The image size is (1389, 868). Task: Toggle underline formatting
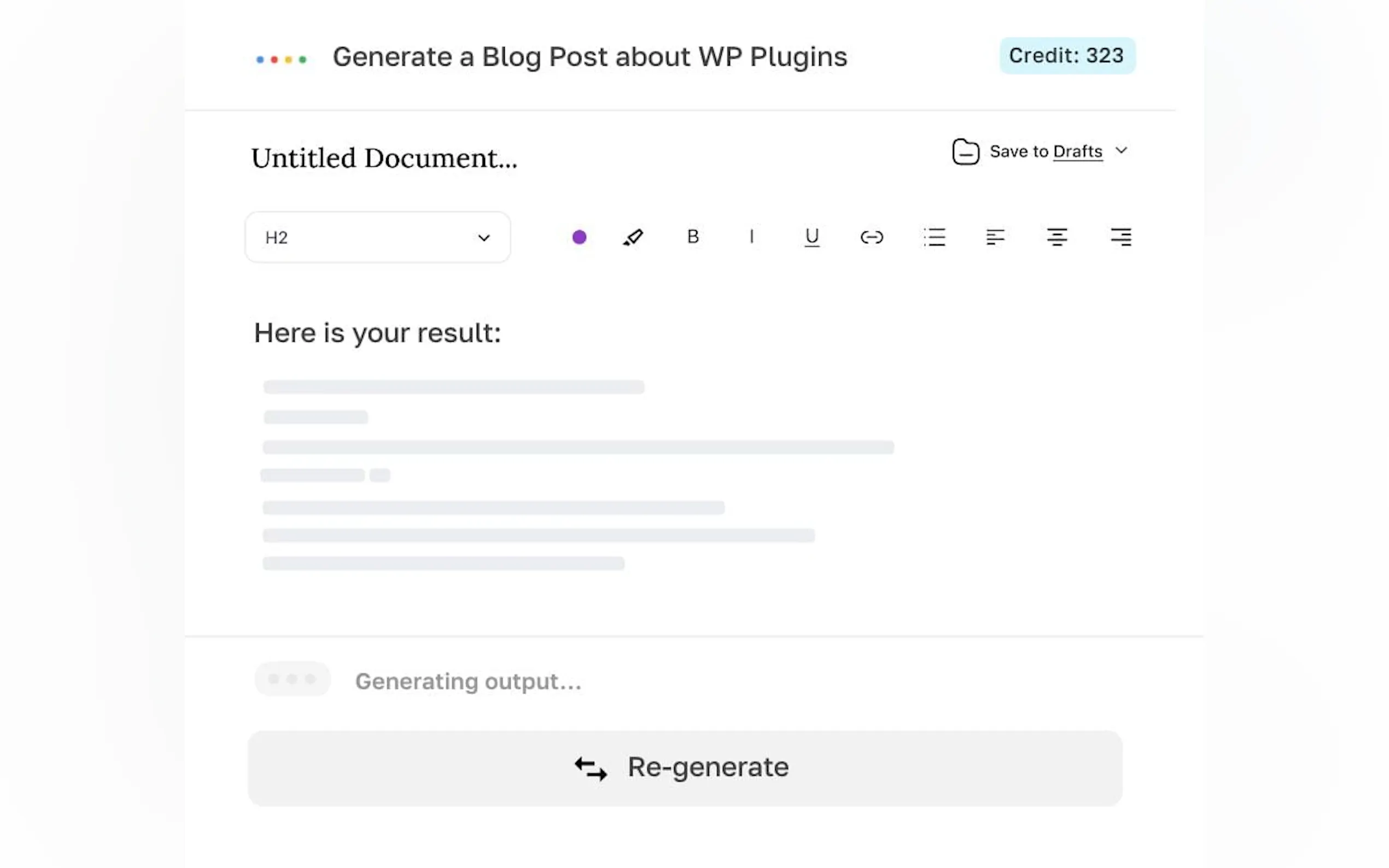(x=812, y=237)
